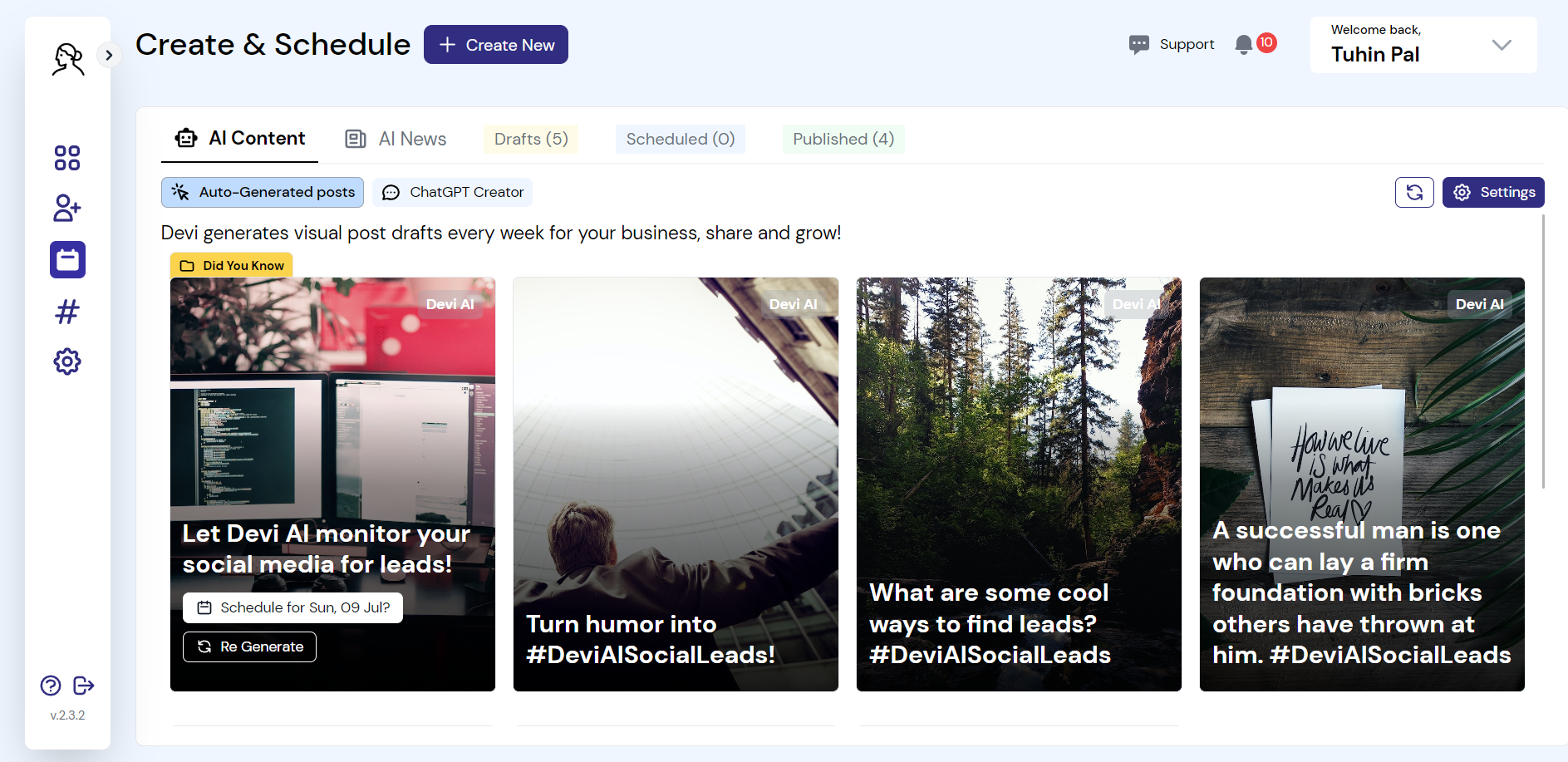Select the calendar schedule icon in the sidebar
The image size is (1568, 762).
click(67, 260)
